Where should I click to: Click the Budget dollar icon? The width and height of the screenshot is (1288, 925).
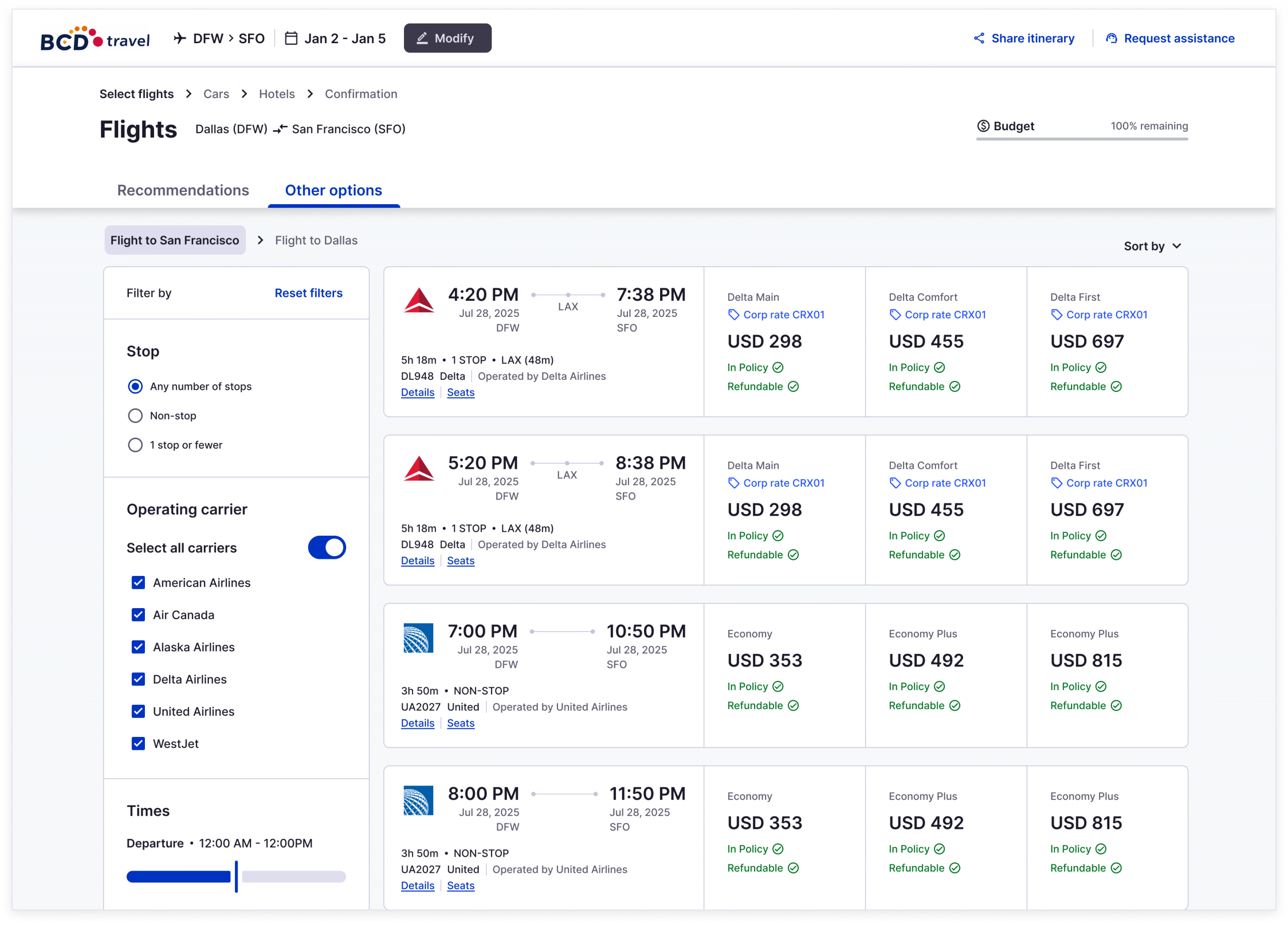(x=983, y=126)
